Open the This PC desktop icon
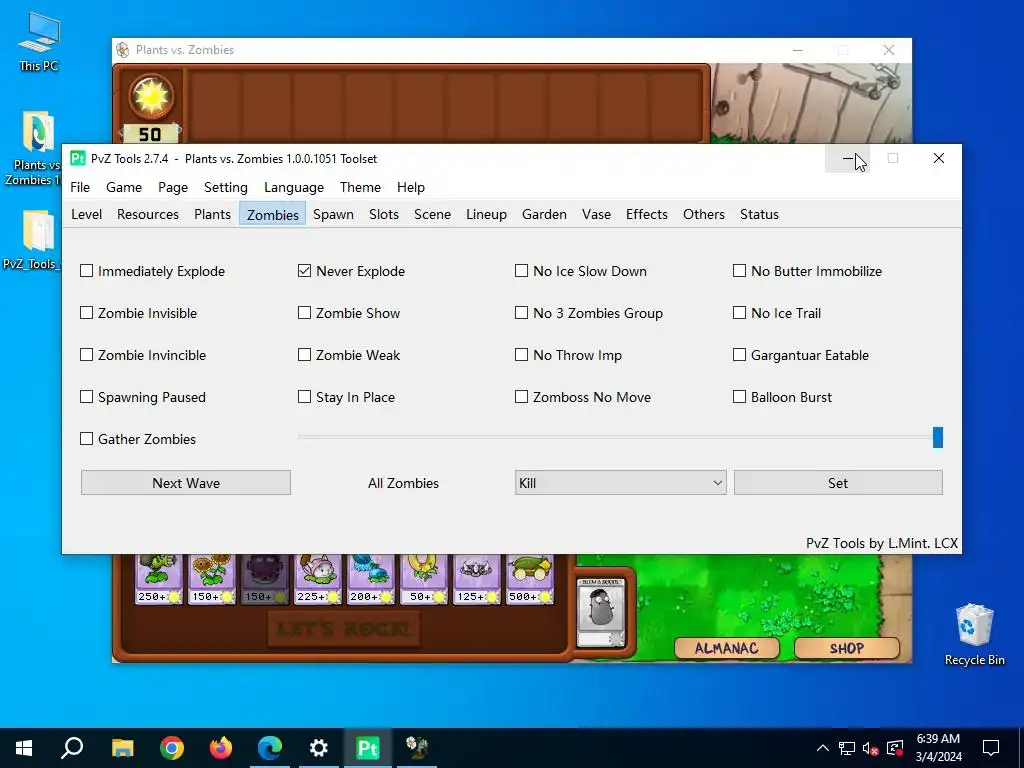Screen dimensions: 1024x768 coord(39,42)
